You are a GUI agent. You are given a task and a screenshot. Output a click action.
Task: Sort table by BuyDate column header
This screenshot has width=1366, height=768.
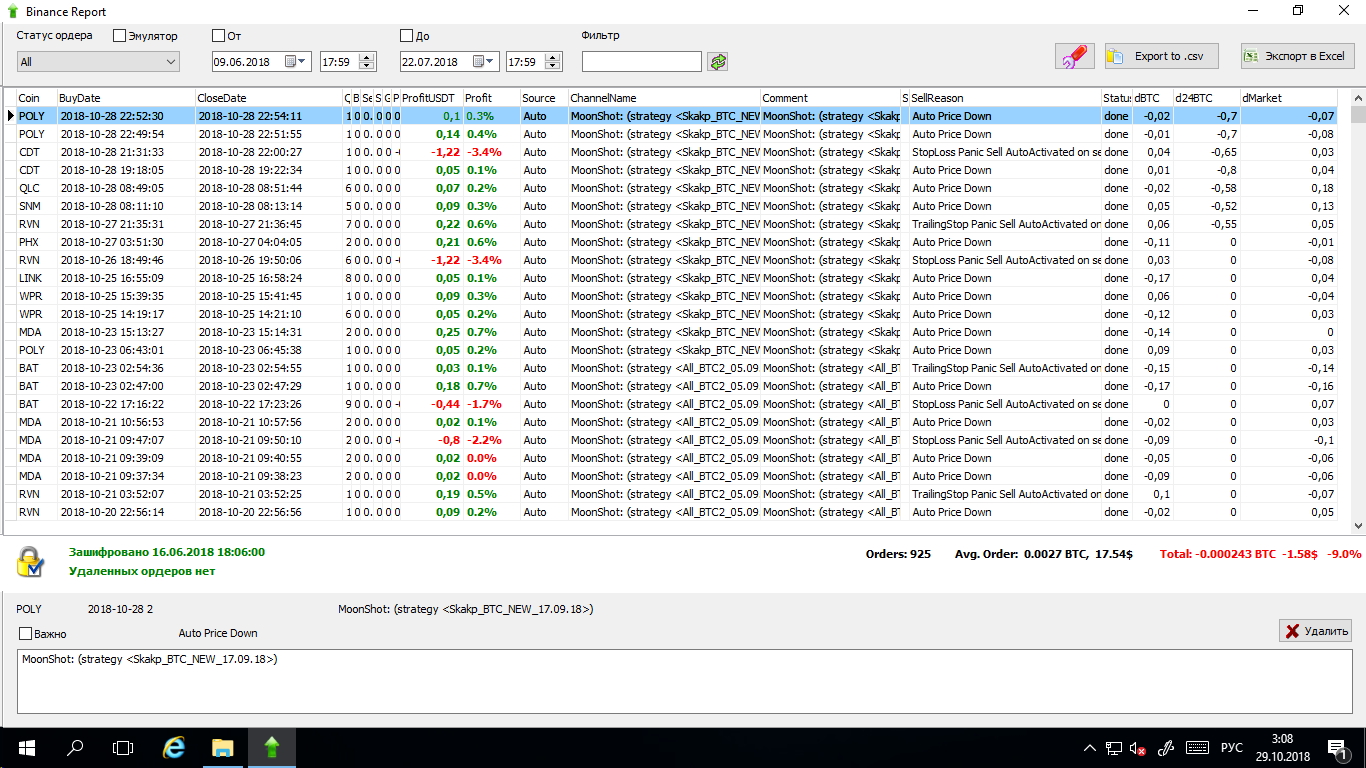point(125,98)
